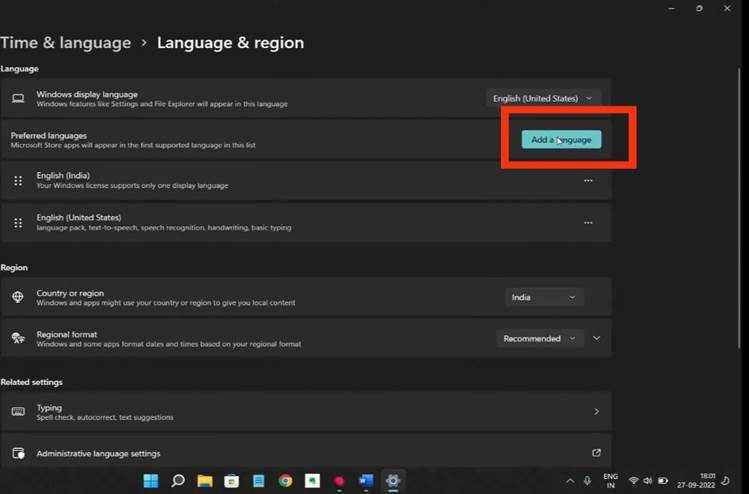The image size is (749, 494).
Task: Open the focus moon tray icon
Action: coord(726,481)
